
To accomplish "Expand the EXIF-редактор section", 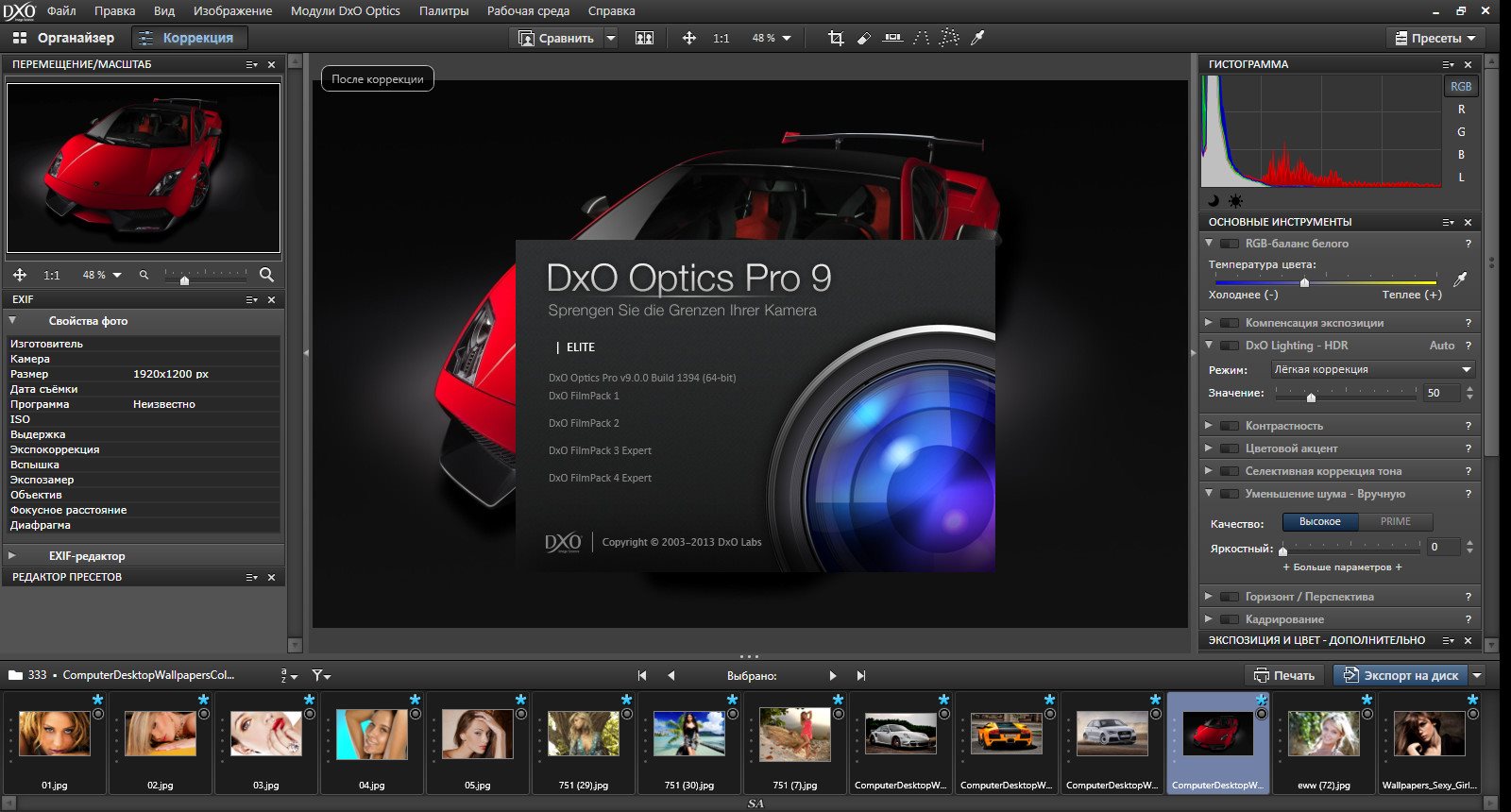I will pyautogui.click(x=12, y=555).
